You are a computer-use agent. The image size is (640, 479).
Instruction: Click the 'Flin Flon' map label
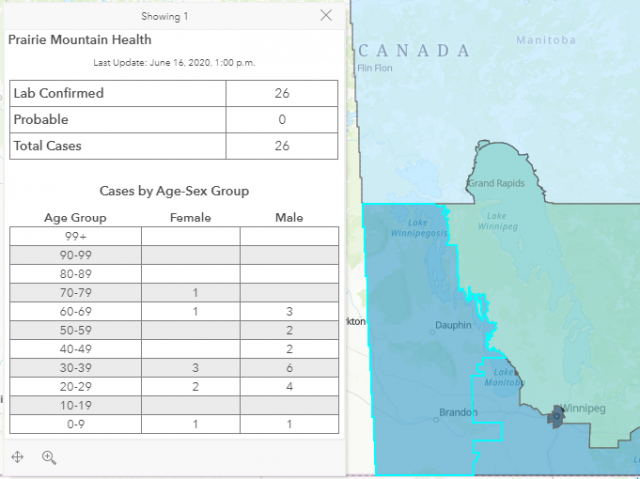(x=375, y=68)
